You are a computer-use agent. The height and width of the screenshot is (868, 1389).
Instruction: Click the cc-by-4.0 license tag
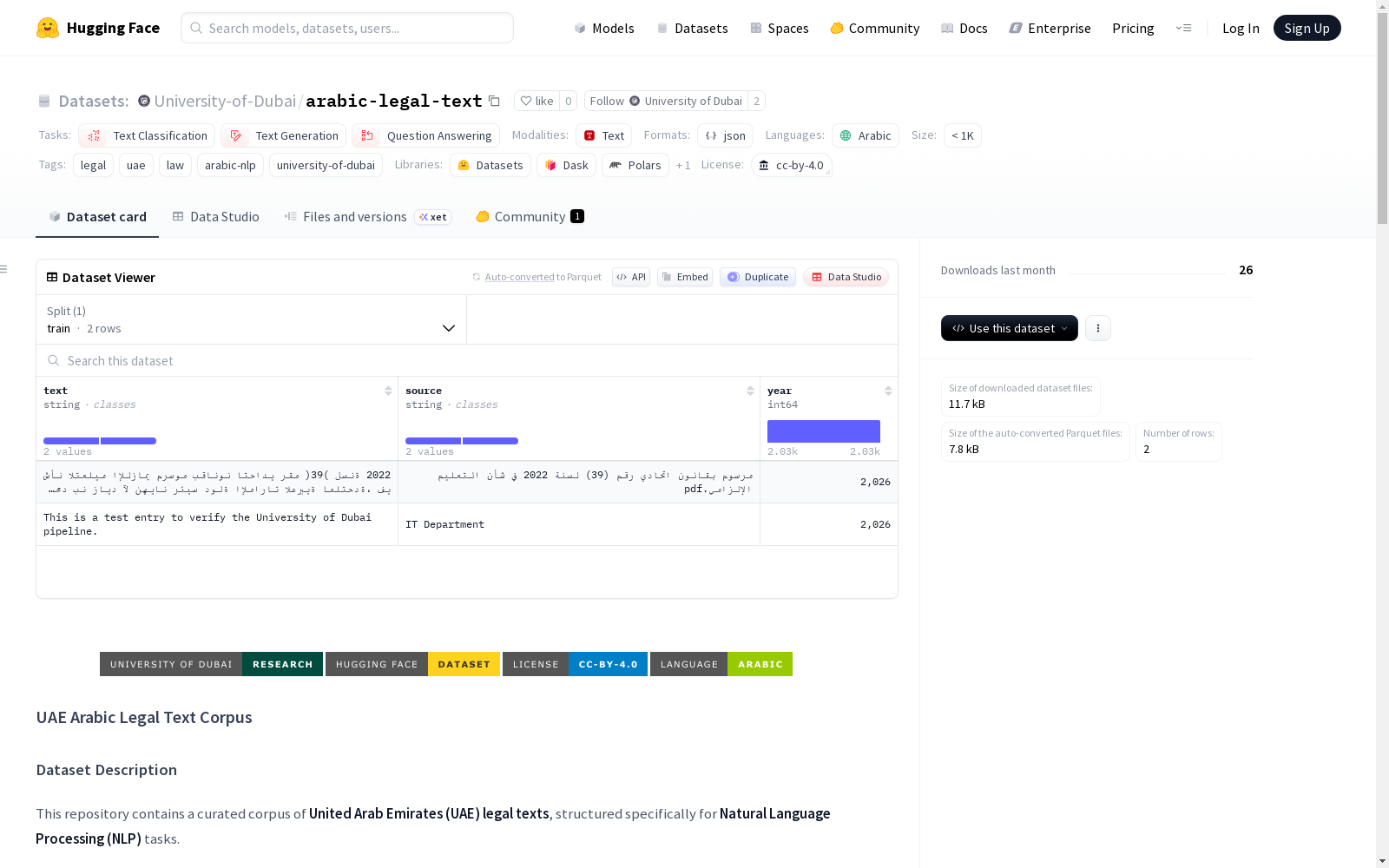(x=791, y=165)
